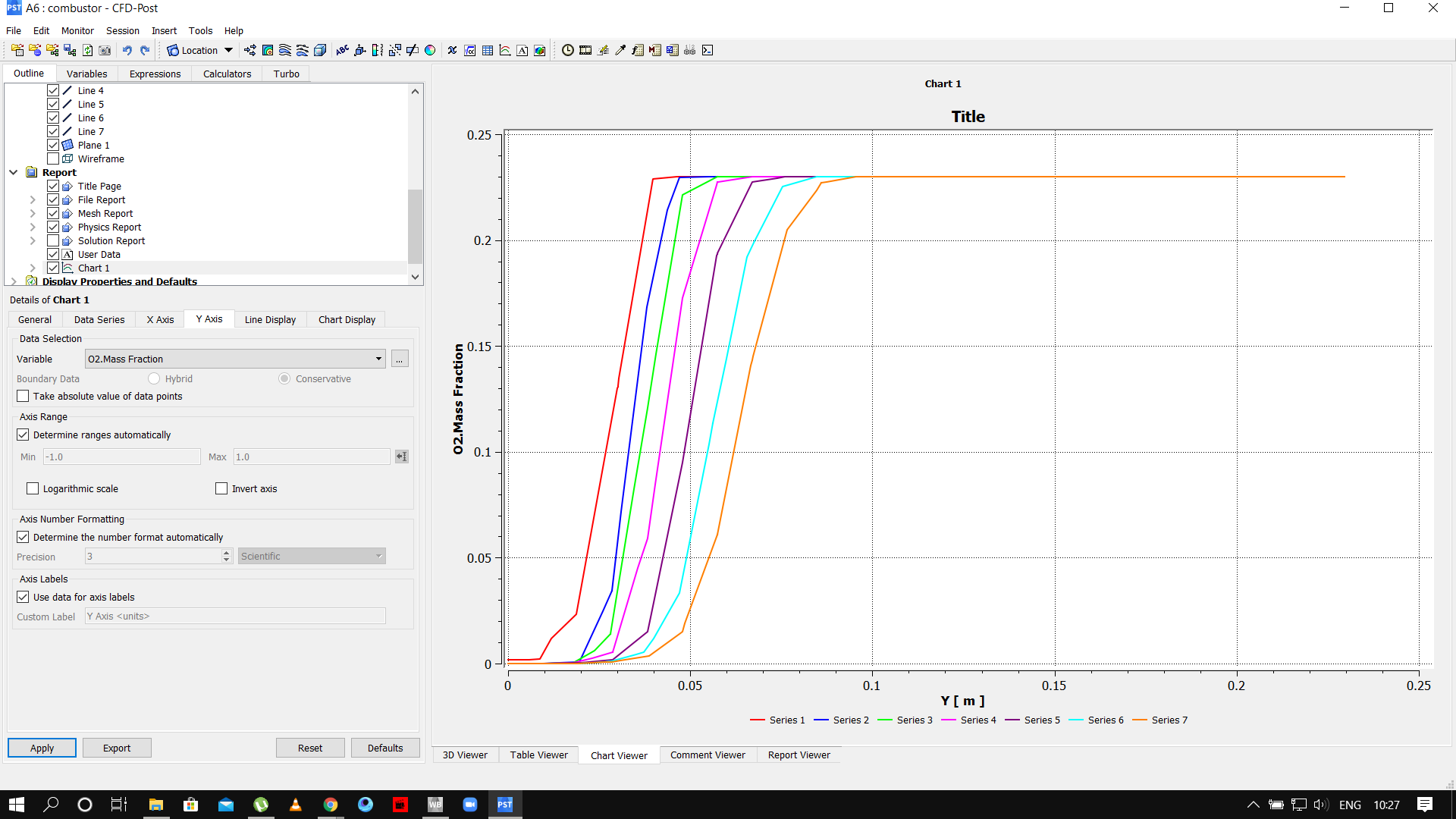Open the Tools menu
This screenshot has width=1456, height=819.
coord(200,31)
